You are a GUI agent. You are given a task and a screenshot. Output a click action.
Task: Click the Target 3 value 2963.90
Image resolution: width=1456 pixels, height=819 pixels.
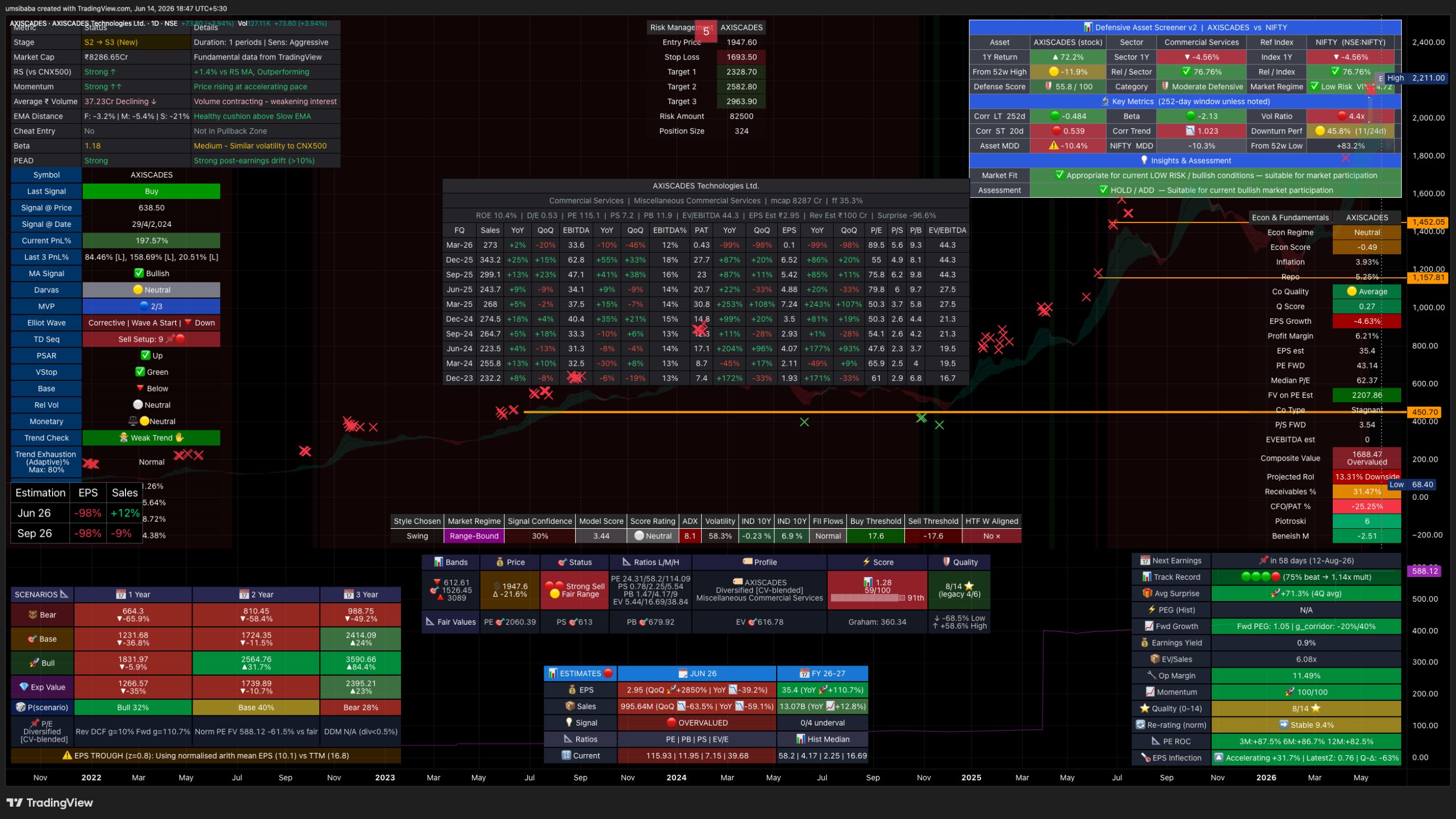tap(741, 101)
